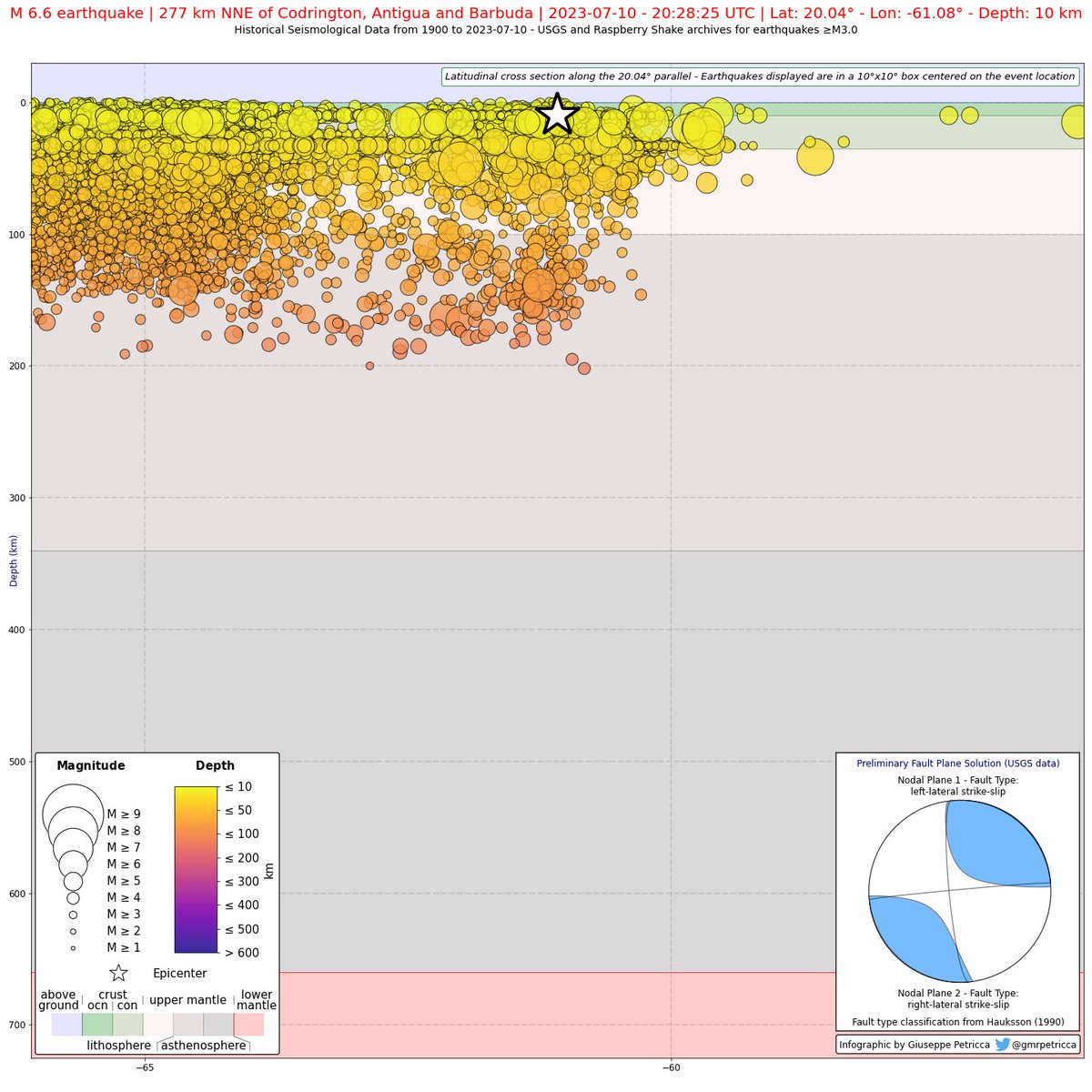Click the M ≥ 5 legend circle symbol
Screen dimensions: 1092x1092
(73, 881)
